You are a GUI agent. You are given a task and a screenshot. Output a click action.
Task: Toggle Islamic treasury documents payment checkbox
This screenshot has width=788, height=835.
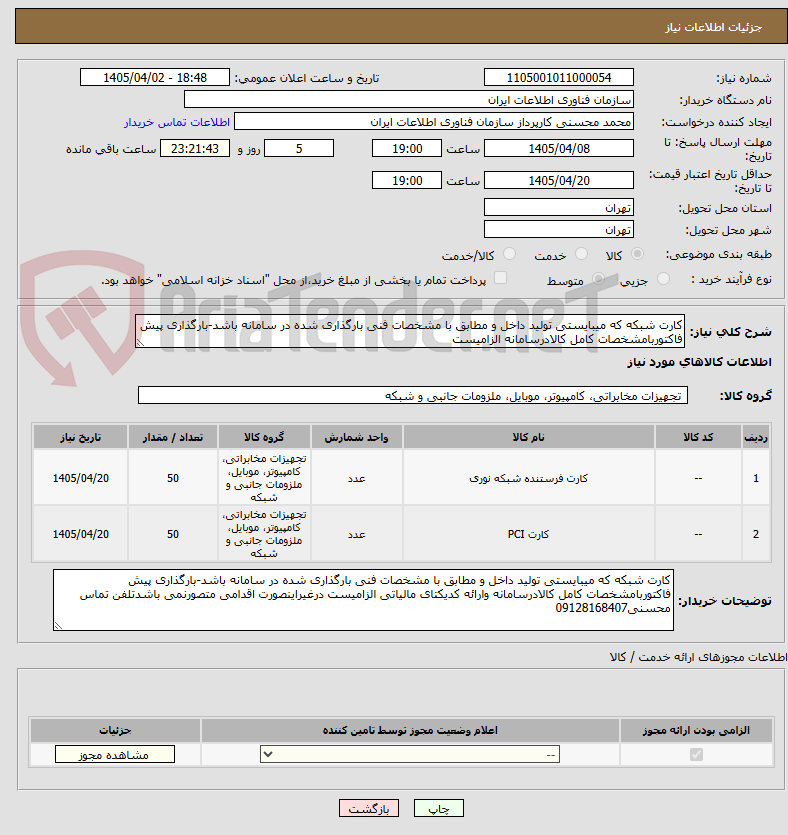[500, 278]
